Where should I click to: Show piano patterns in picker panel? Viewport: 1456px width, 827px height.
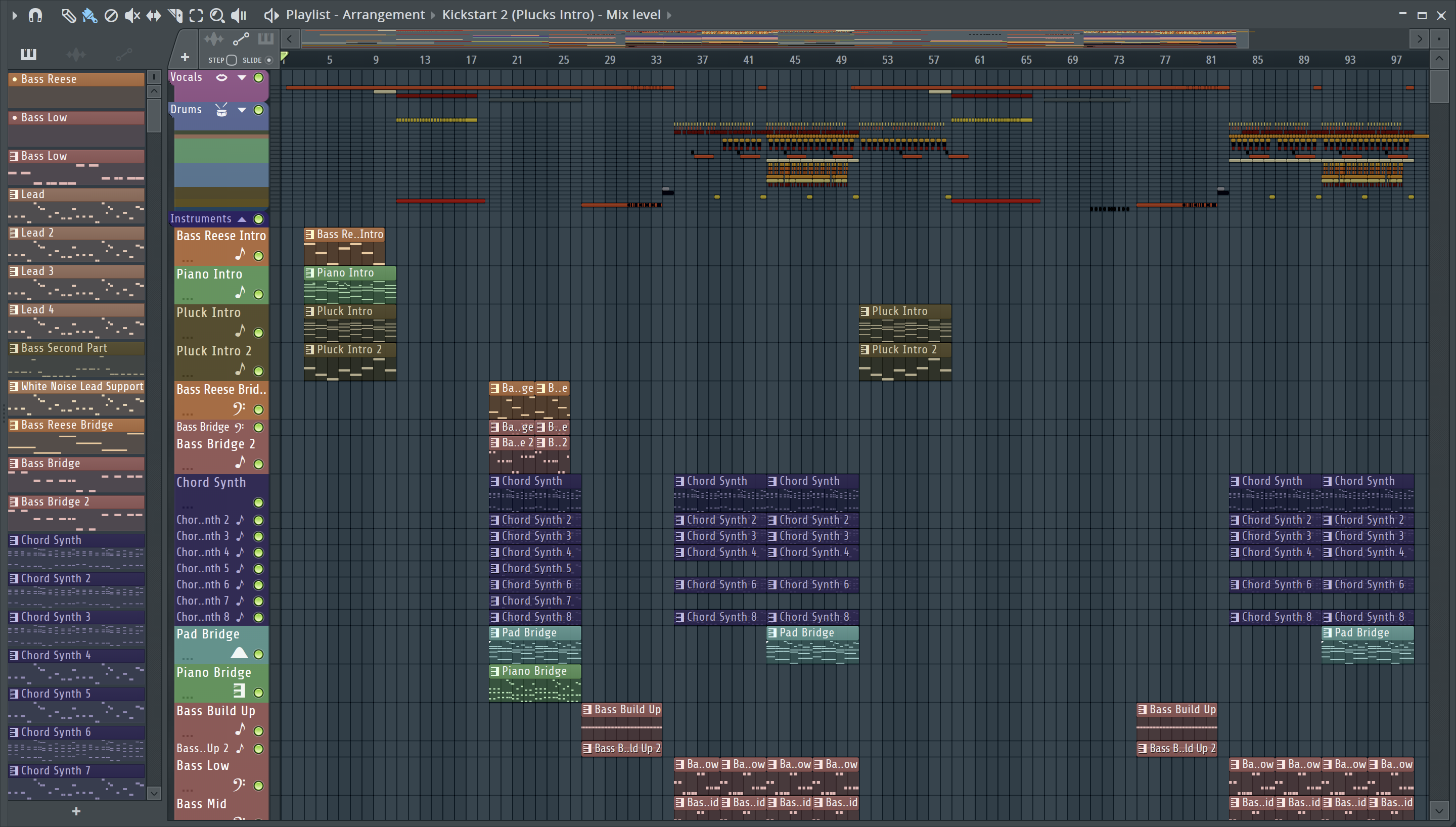pos(28,55)
